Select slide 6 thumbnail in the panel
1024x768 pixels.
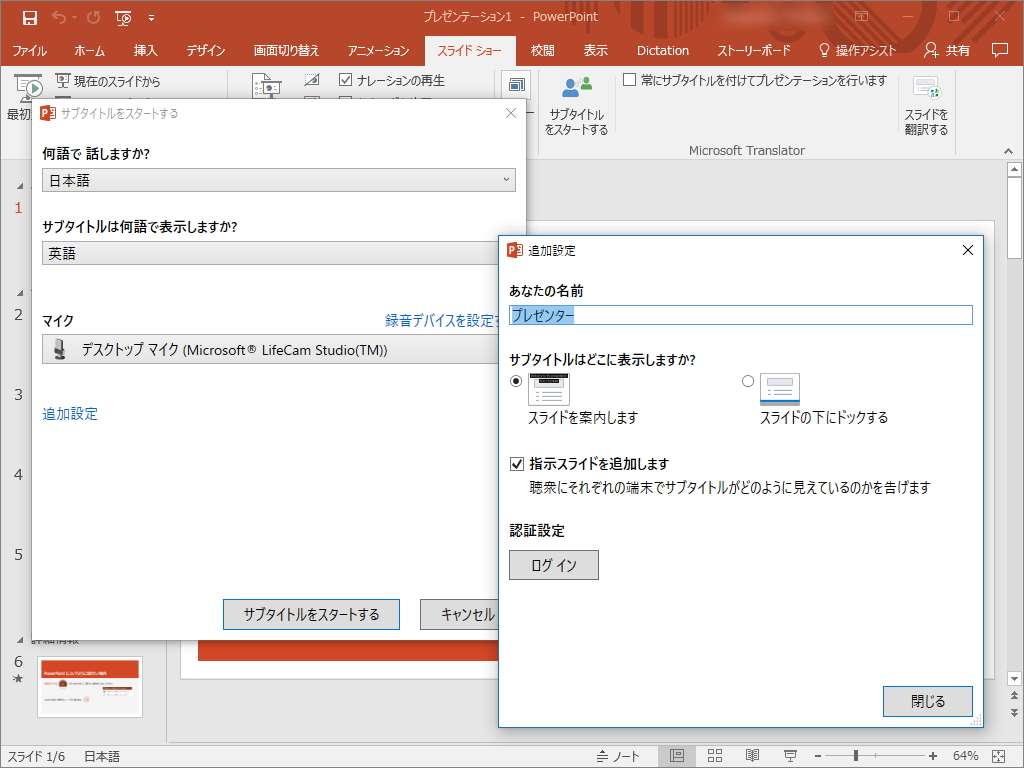tap(90, 687)
